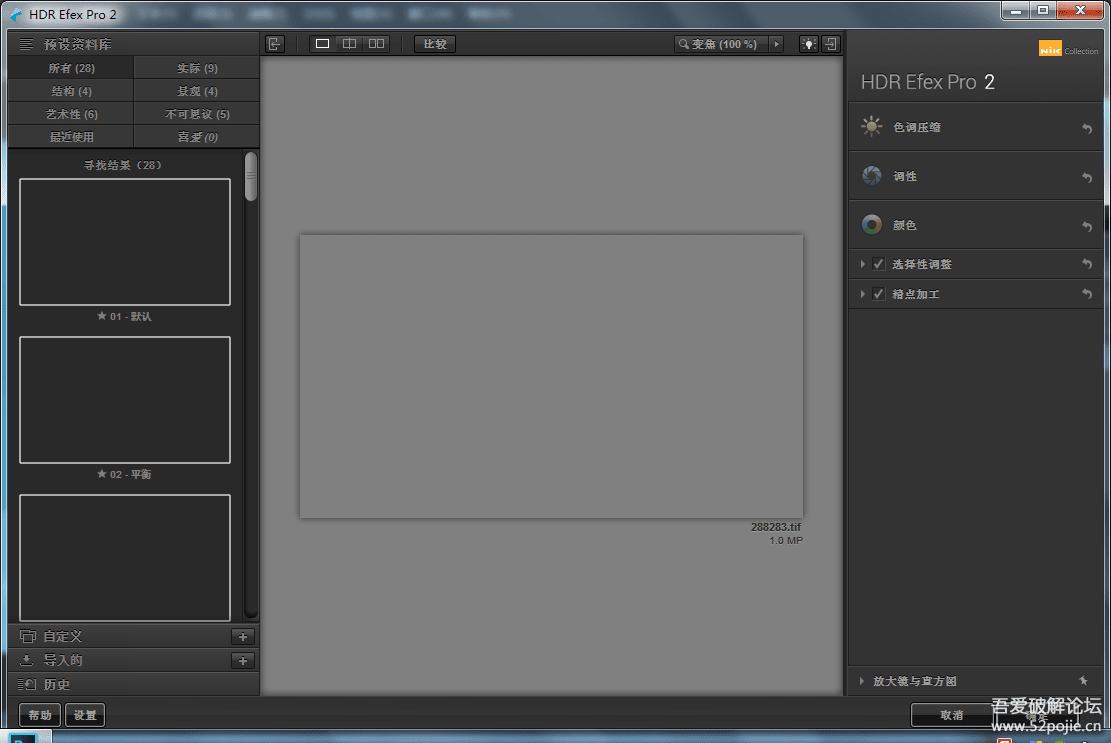Reset the 调性 section
The width and height of the screenshot is (1111, 743).
(1087, 177)
